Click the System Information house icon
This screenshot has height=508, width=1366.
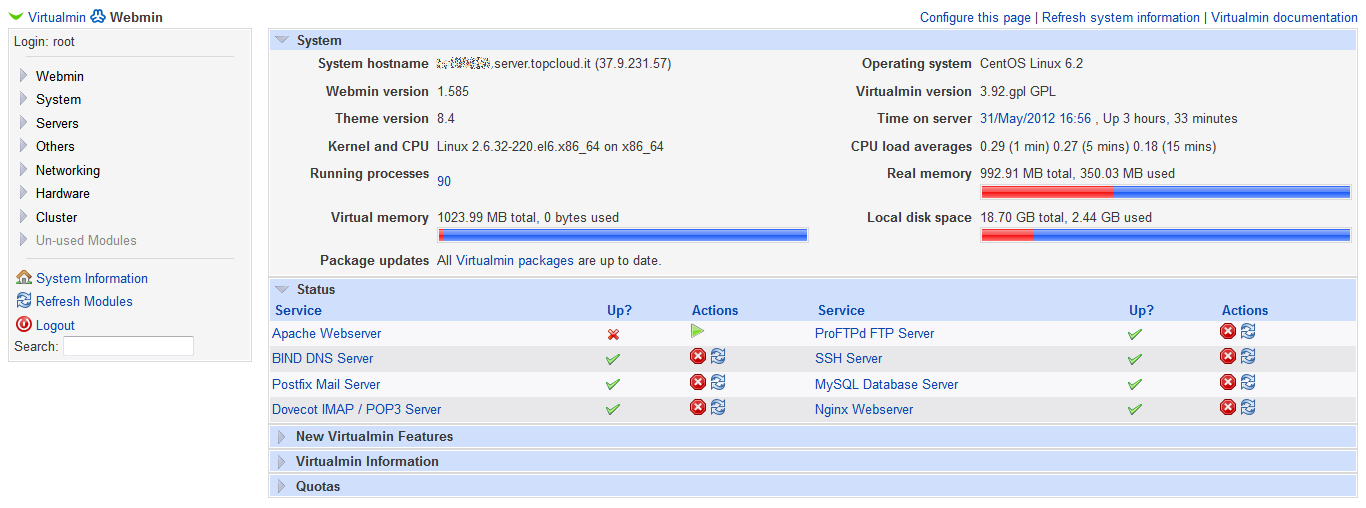tap(24, 278)
